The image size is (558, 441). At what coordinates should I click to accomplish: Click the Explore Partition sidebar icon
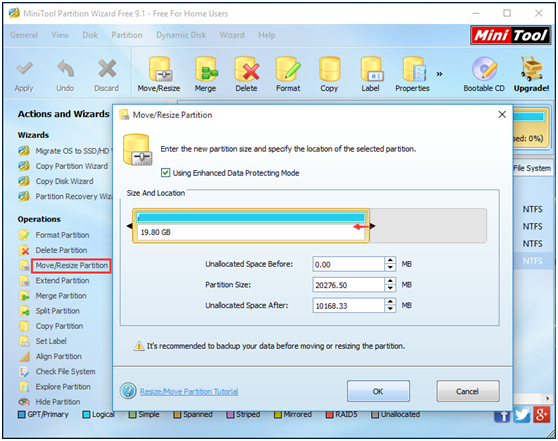coord(24,387)
